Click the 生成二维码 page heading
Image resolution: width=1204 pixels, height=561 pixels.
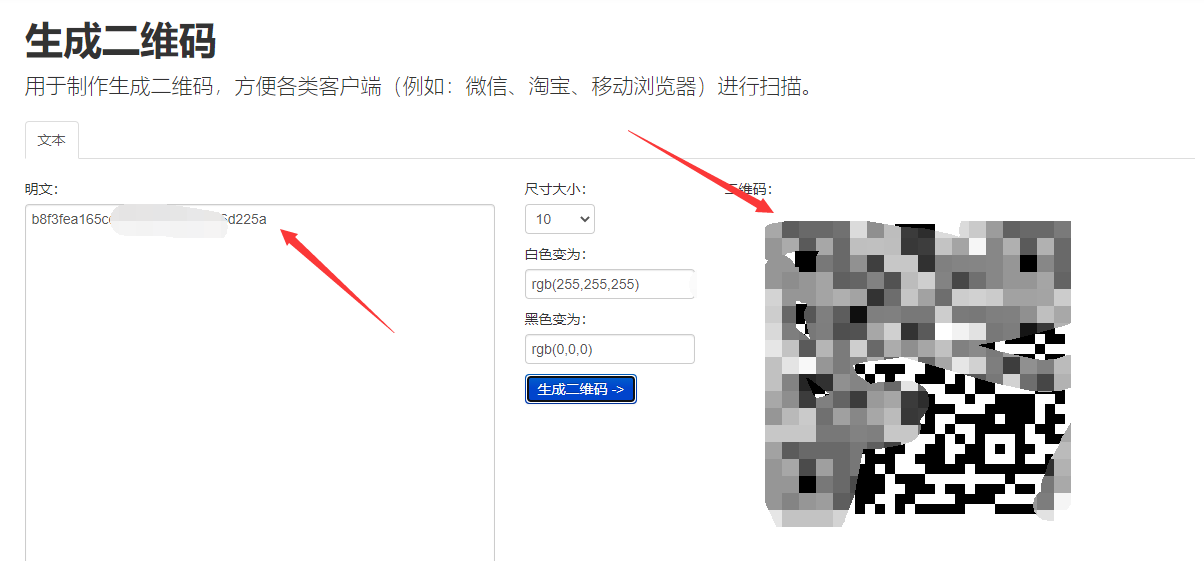(121, 41)
